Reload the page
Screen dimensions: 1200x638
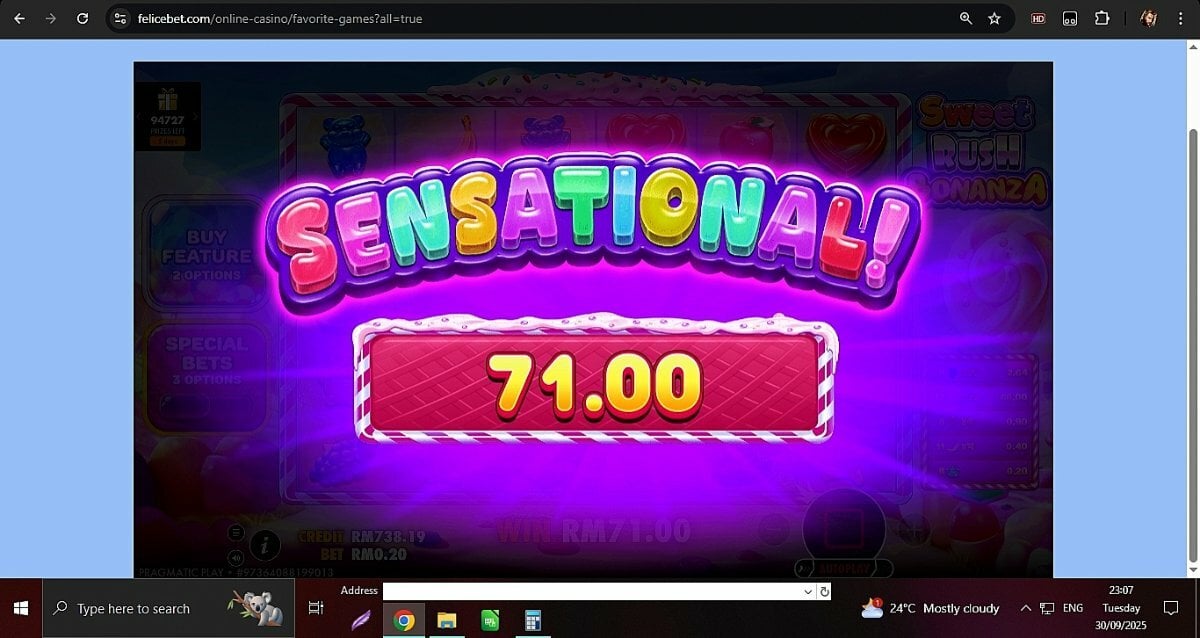click(x=82, y=18)
